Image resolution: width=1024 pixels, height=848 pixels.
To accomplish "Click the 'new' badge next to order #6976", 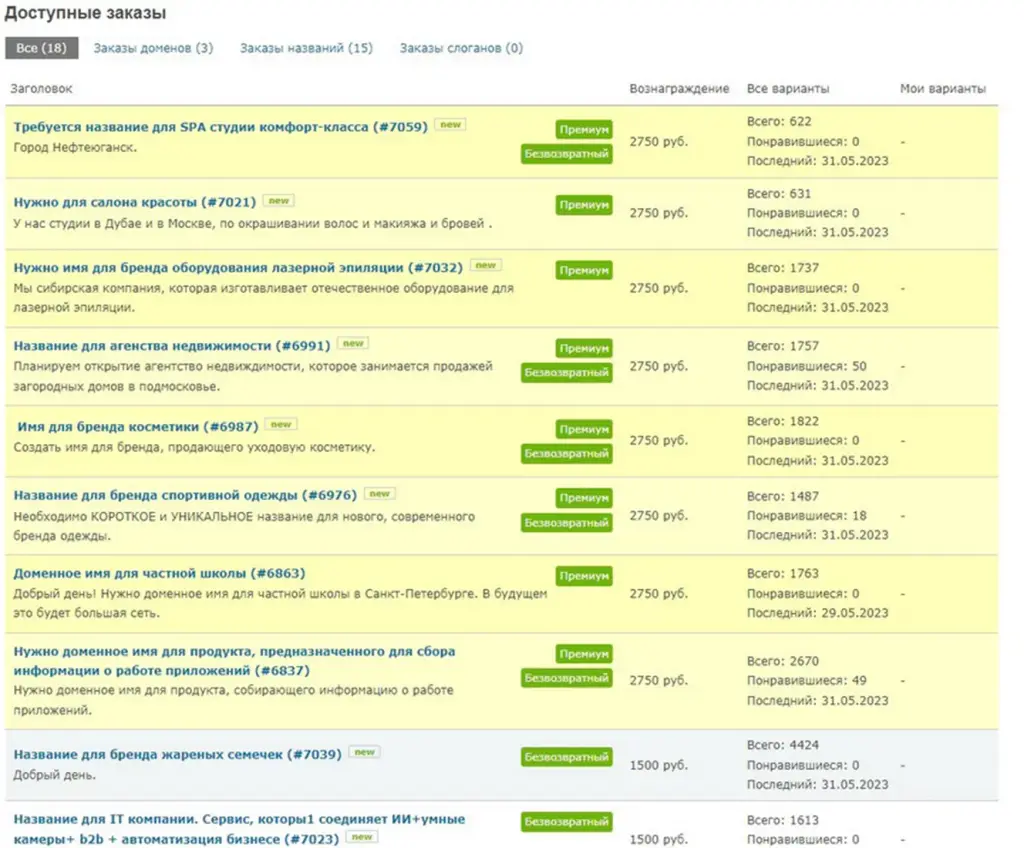I will (x=379, y=494).
